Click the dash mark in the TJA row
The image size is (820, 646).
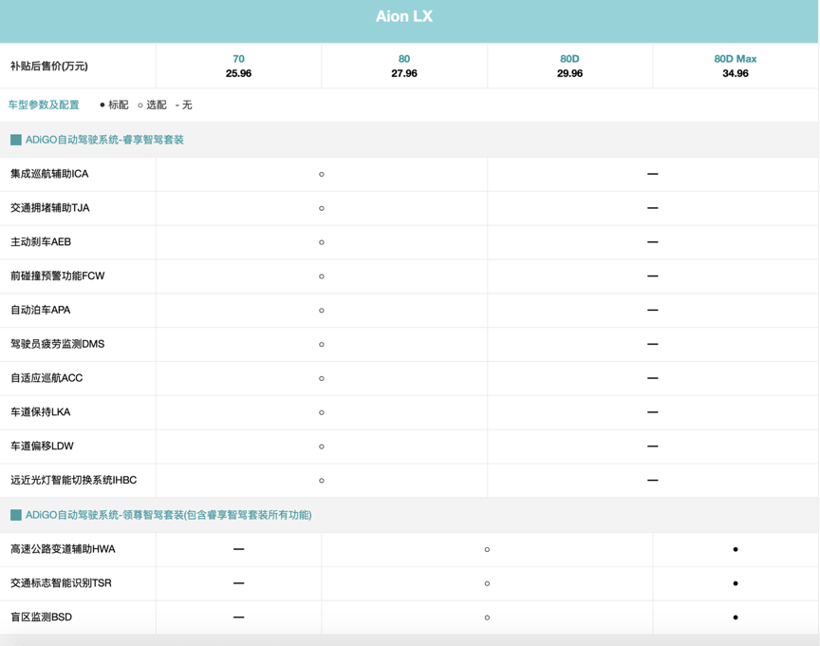point(653,208)
